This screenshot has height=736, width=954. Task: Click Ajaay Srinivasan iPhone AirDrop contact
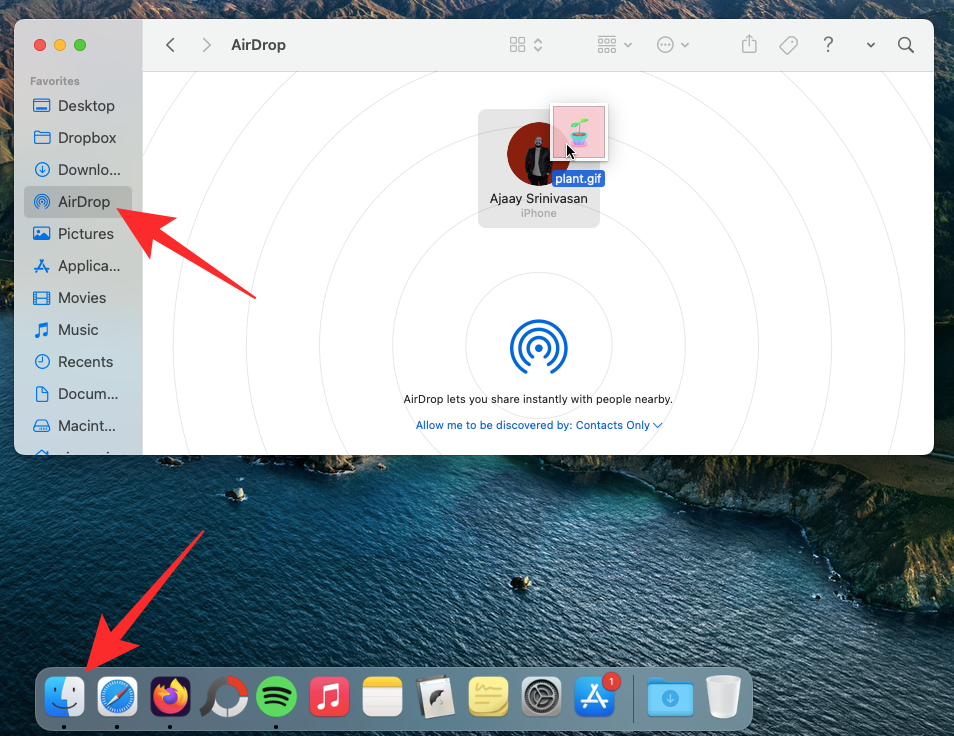pyautogui.click(x=538, y=168)
